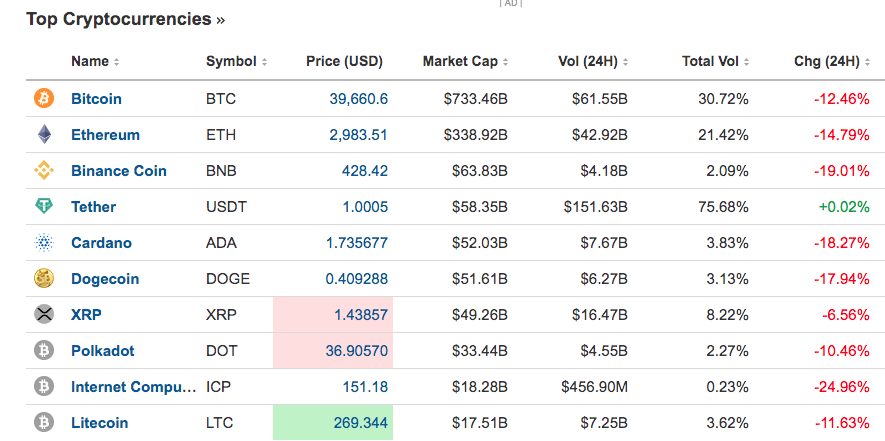Image resolution: width=885 pixels, height=441 pixels.
Task: Click the grey icon beside Litecoin
Action: (43, 422)
